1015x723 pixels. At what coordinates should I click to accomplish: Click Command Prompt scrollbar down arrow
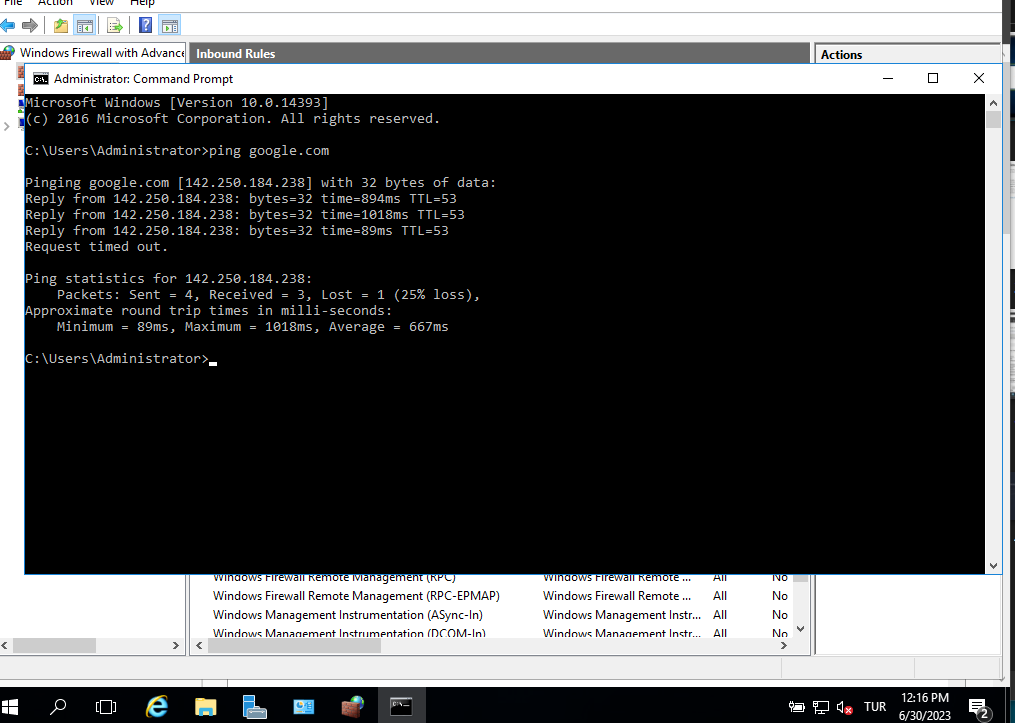tap(993, 565)
